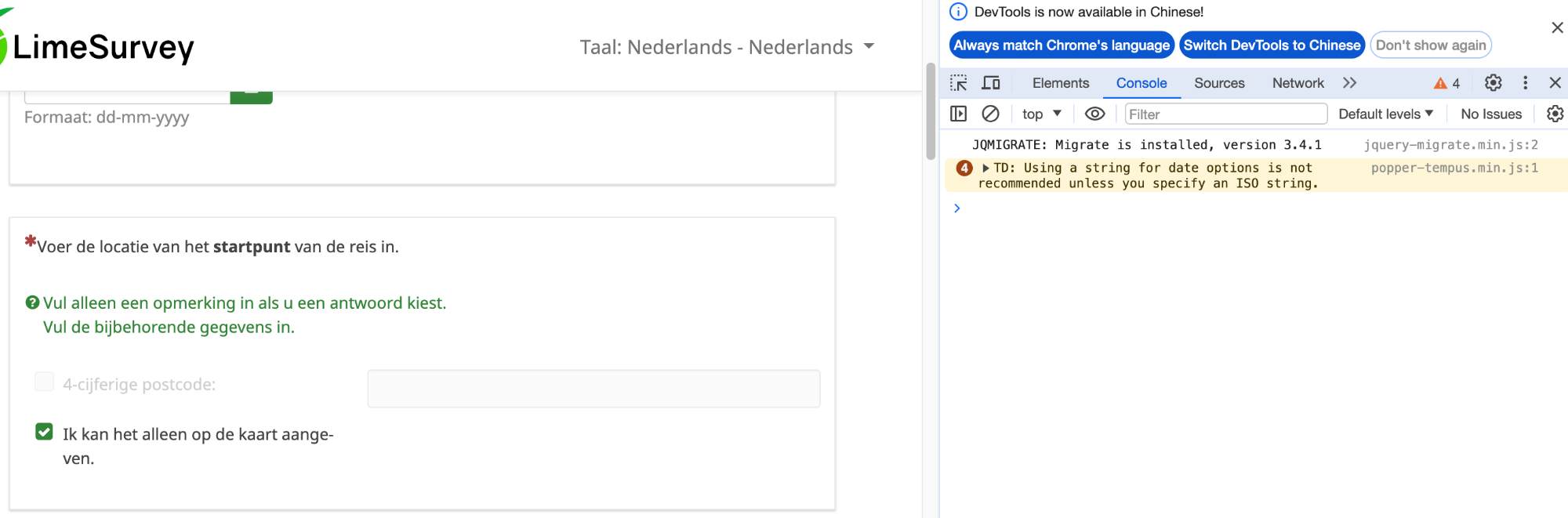Show more DevTools tabs via chevron

coord(1349,83)
